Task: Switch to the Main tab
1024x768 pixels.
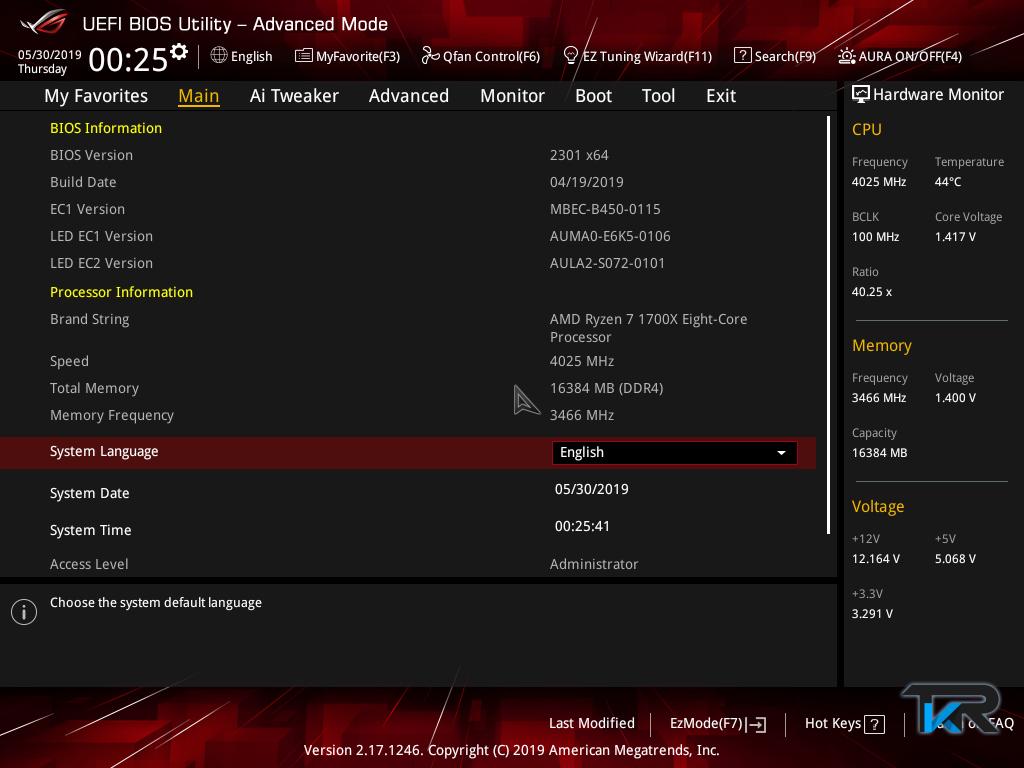Action: coord(199,96)
